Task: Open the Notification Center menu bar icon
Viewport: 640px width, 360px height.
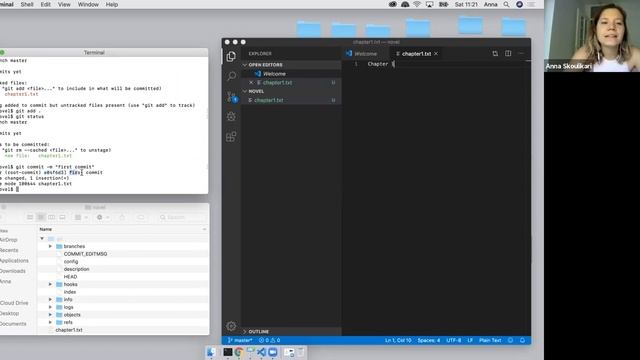Action: pyautogui.click(x=531, y=4)
